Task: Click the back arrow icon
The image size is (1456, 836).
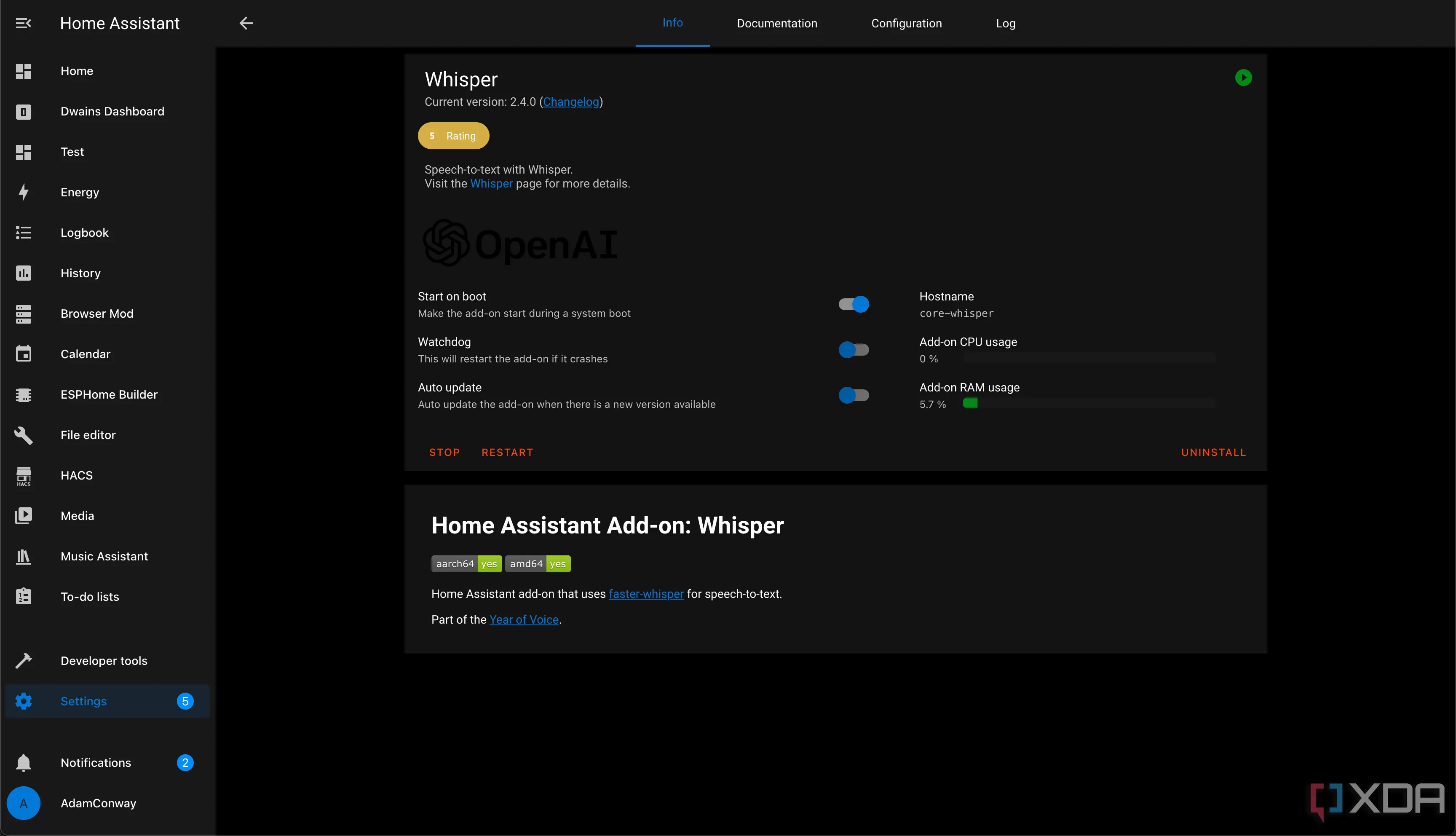Action: pyautogui.click(x=246, y=23)
